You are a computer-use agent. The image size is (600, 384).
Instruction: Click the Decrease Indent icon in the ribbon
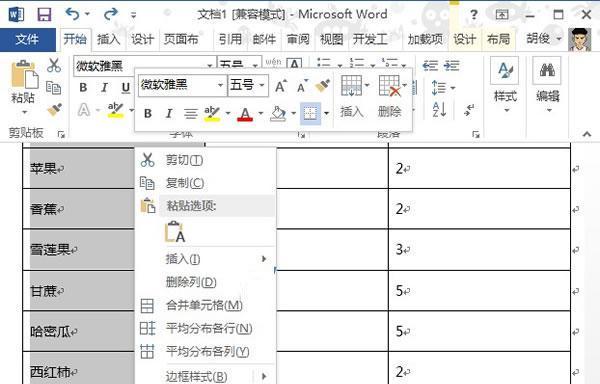(430, 65)
